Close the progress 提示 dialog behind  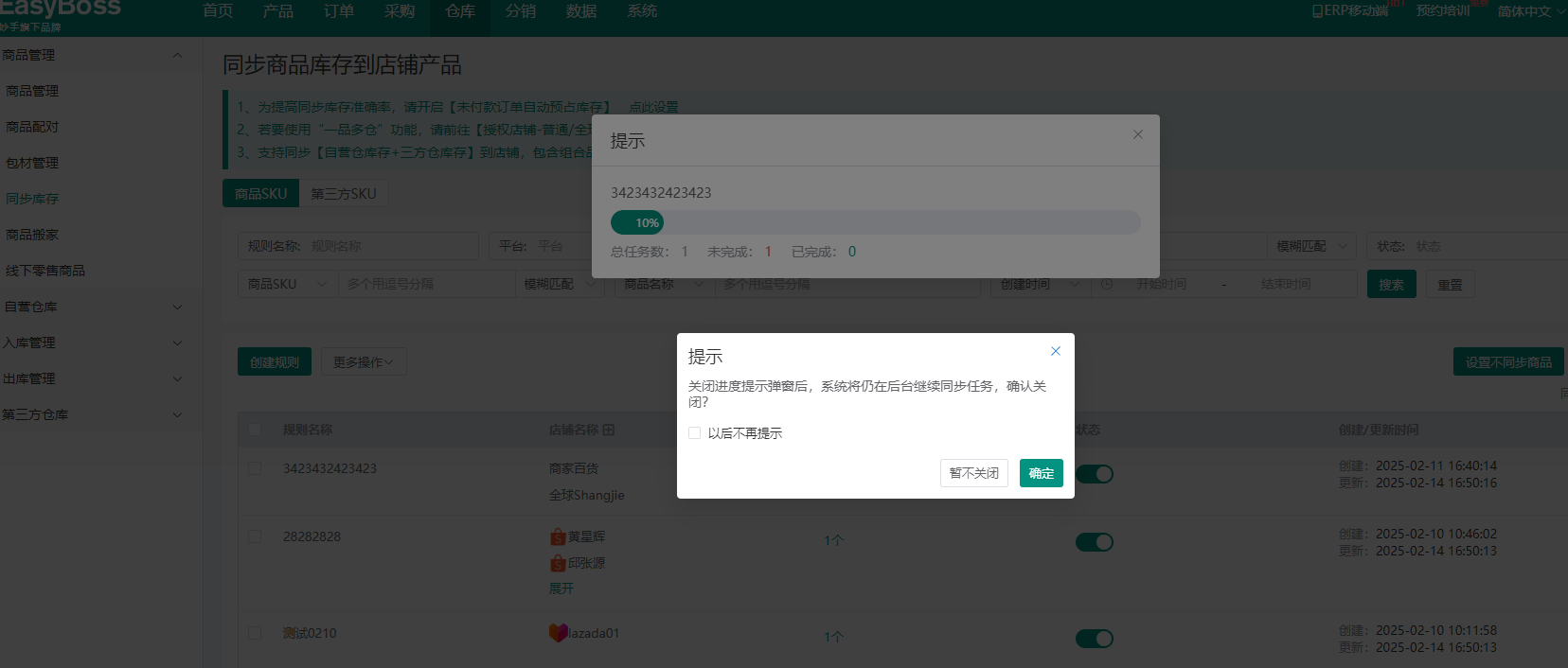(x=1138, y=134)
